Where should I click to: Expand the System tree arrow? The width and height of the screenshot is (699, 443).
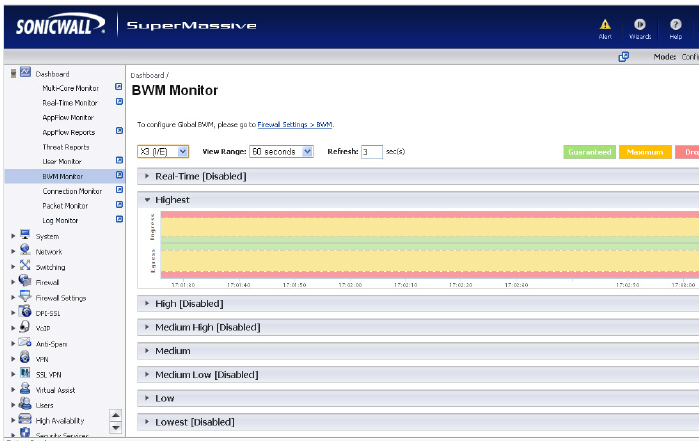click(x=13, y=236)
